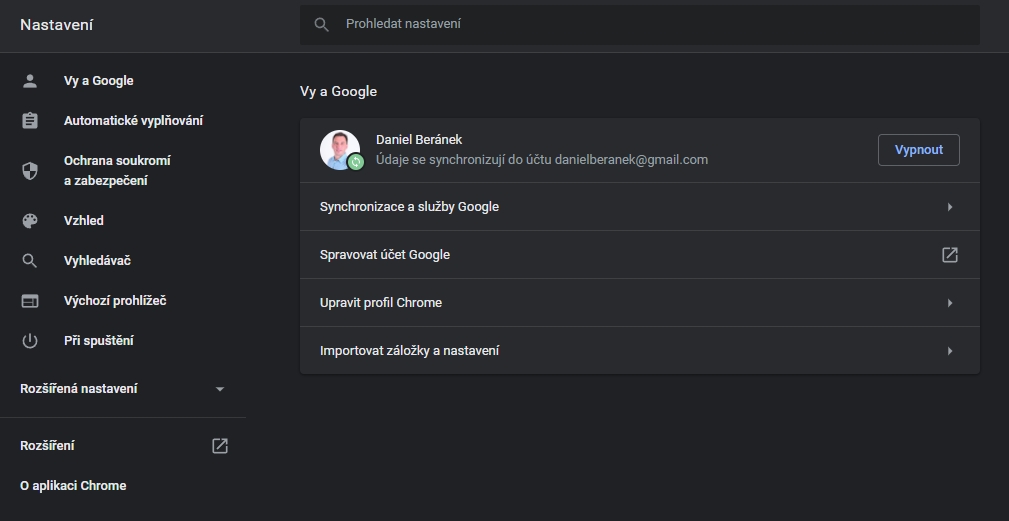1009x521 pixels.
Task: Expand Importovat záložky a nastavení arrow
Action: [x=950, y=351]
